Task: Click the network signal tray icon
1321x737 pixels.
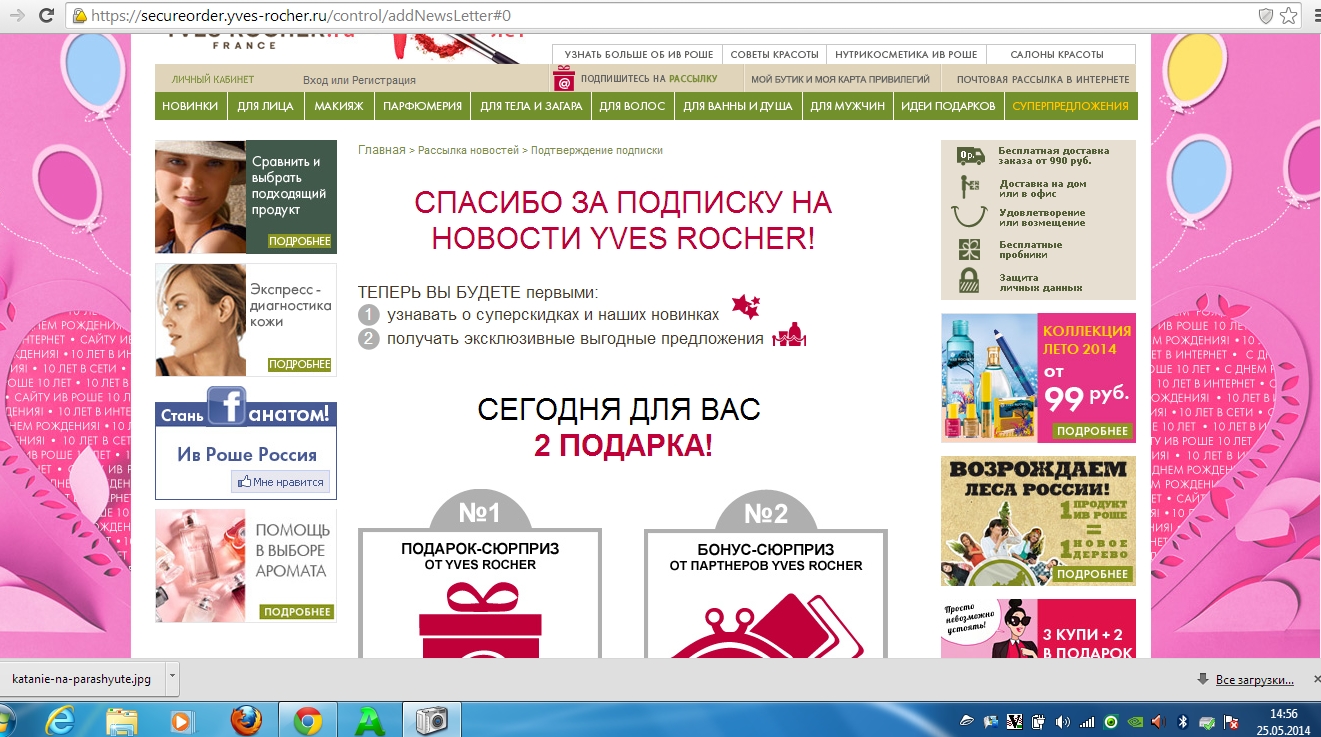Action: (x=1085, y=721)
